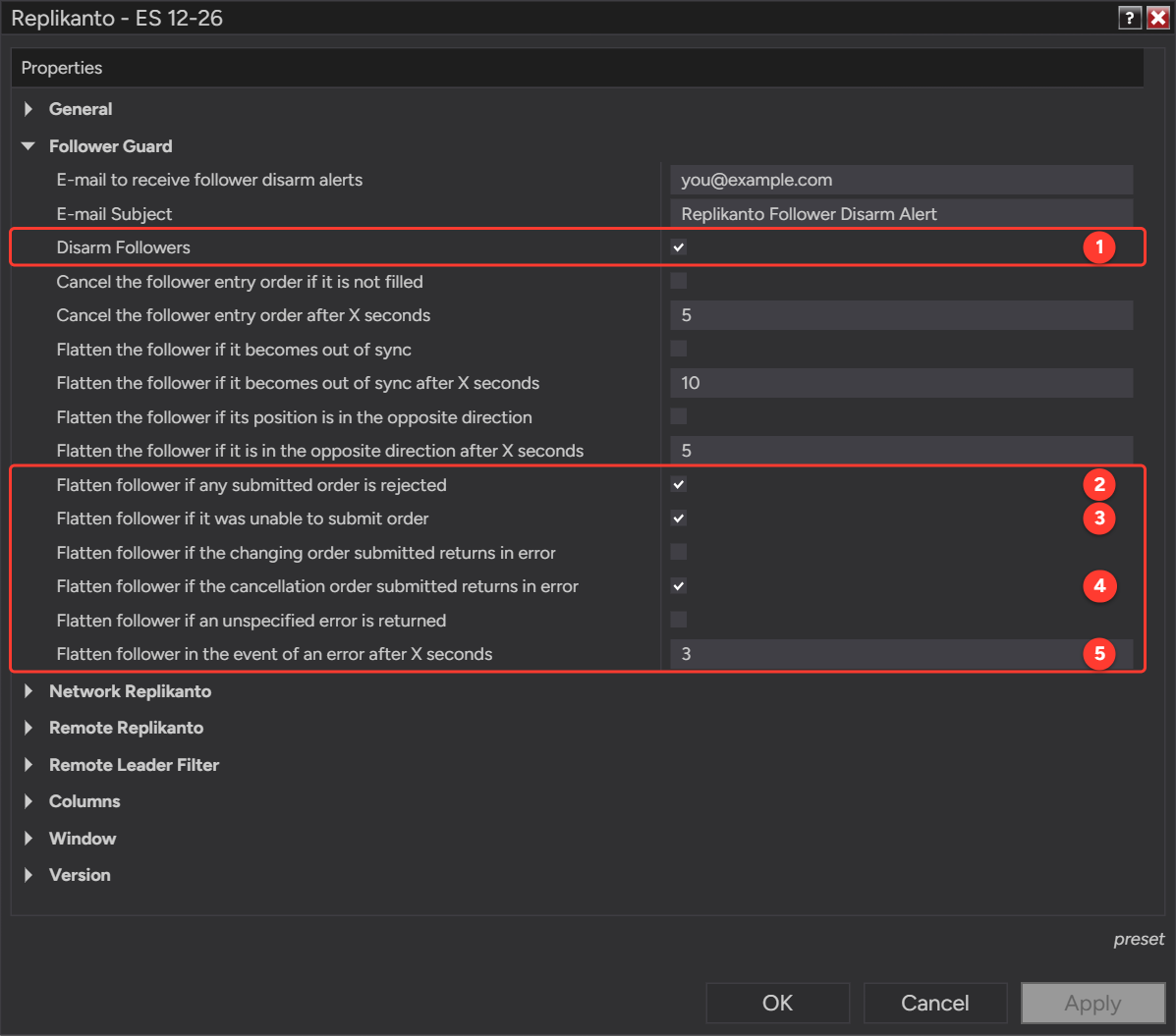1176x1036 pixels.
Task: Edit opposite direction after X seconds value
Action: coord(902,451)
